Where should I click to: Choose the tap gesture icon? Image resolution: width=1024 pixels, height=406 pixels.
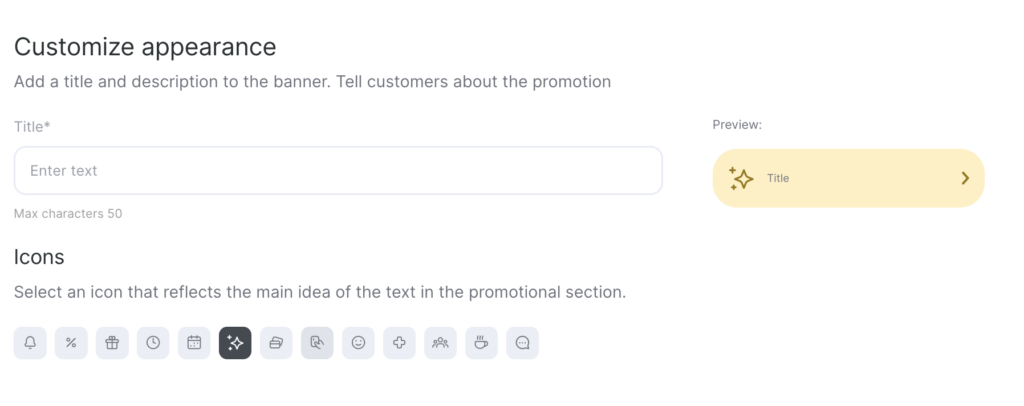317,343
